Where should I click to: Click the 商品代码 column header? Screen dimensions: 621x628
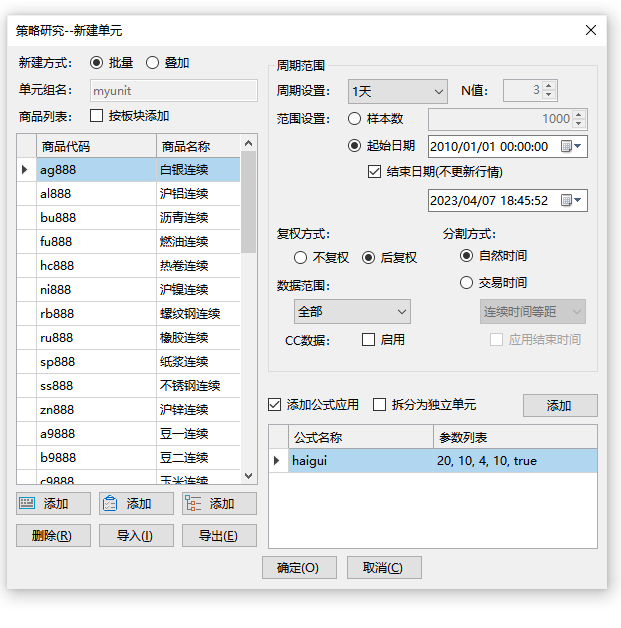95,146
